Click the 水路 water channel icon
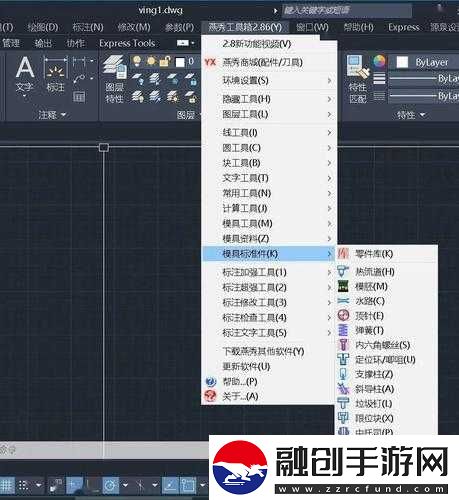This screenshot has width=459, height=500. click(343, 301)
